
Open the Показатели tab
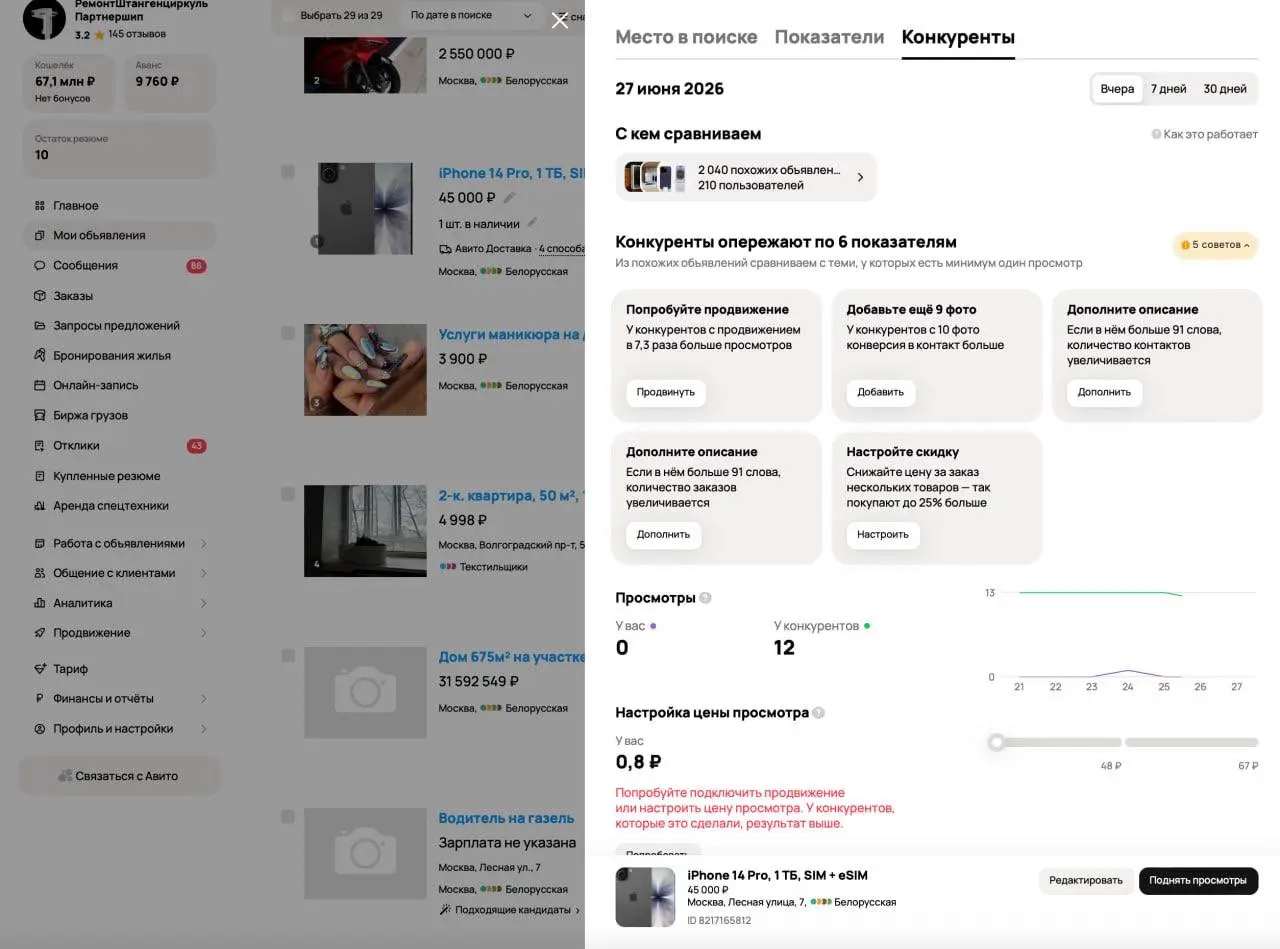pyautogui.click(x=829, y=37)
